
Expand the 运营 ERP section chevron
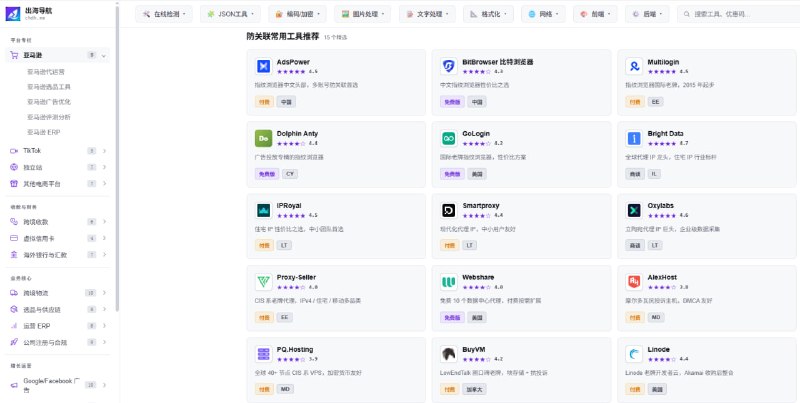point(104,325)
